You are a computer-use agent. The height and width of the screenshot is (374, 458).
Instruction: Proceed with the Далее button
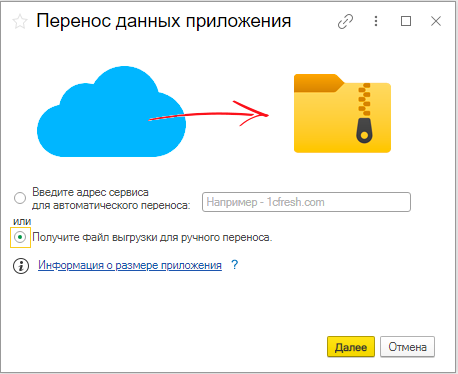(x=351, y=347)
